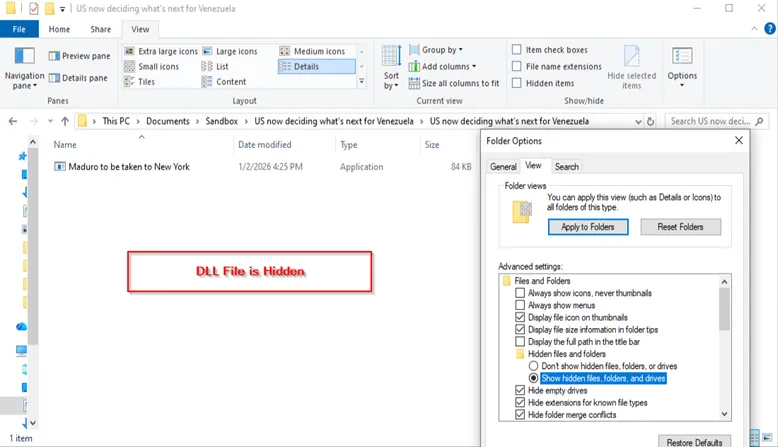This screenshot has width=778, height=447.
Task: Switch to the Home ribbon tab
Action: coord(59,29)
